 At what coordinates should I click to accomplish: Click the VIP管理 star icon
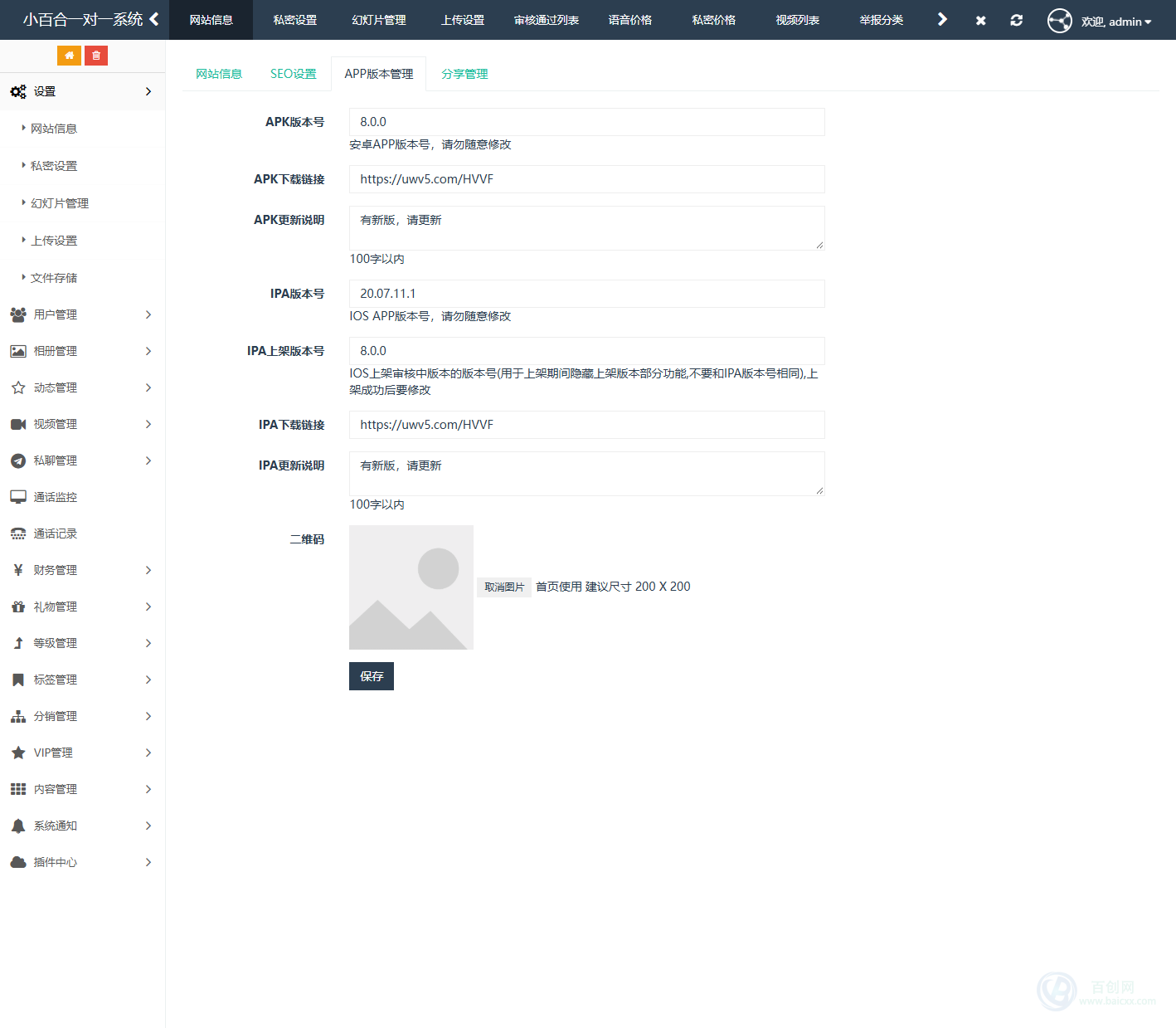[x=18, y=753]
